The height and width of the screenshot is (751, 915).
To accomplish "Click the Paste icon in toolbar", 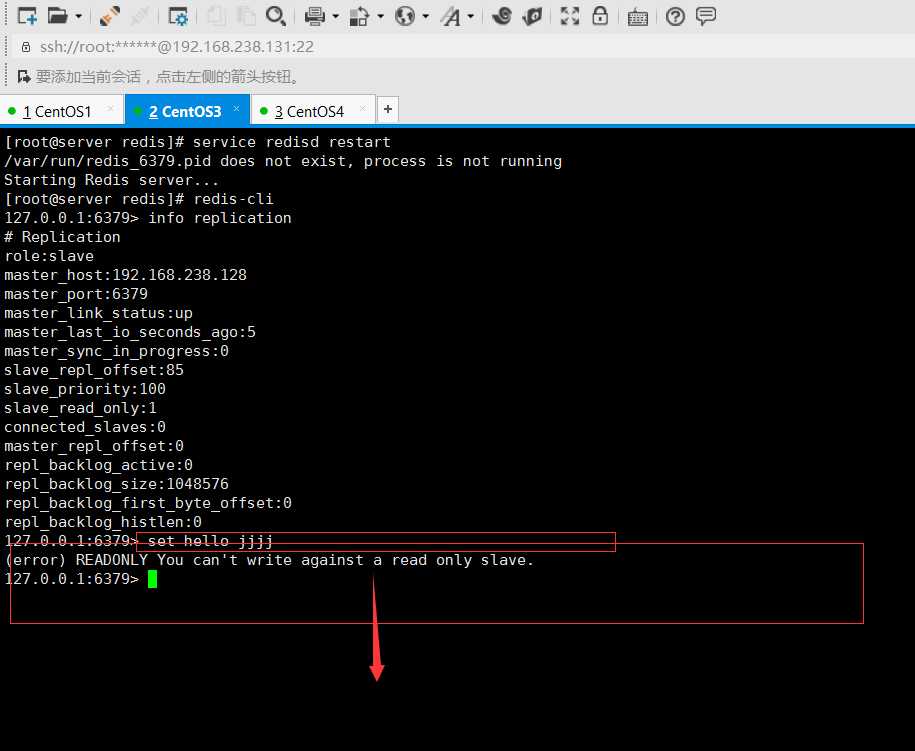I will [246, 16].
